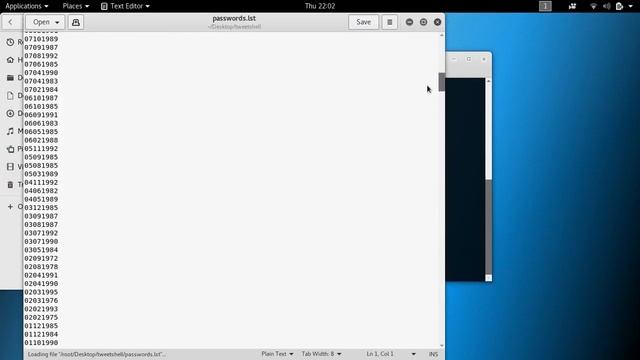The image size is (640, 360).
Task: Click the line 06091991
Action: point(41,115)
